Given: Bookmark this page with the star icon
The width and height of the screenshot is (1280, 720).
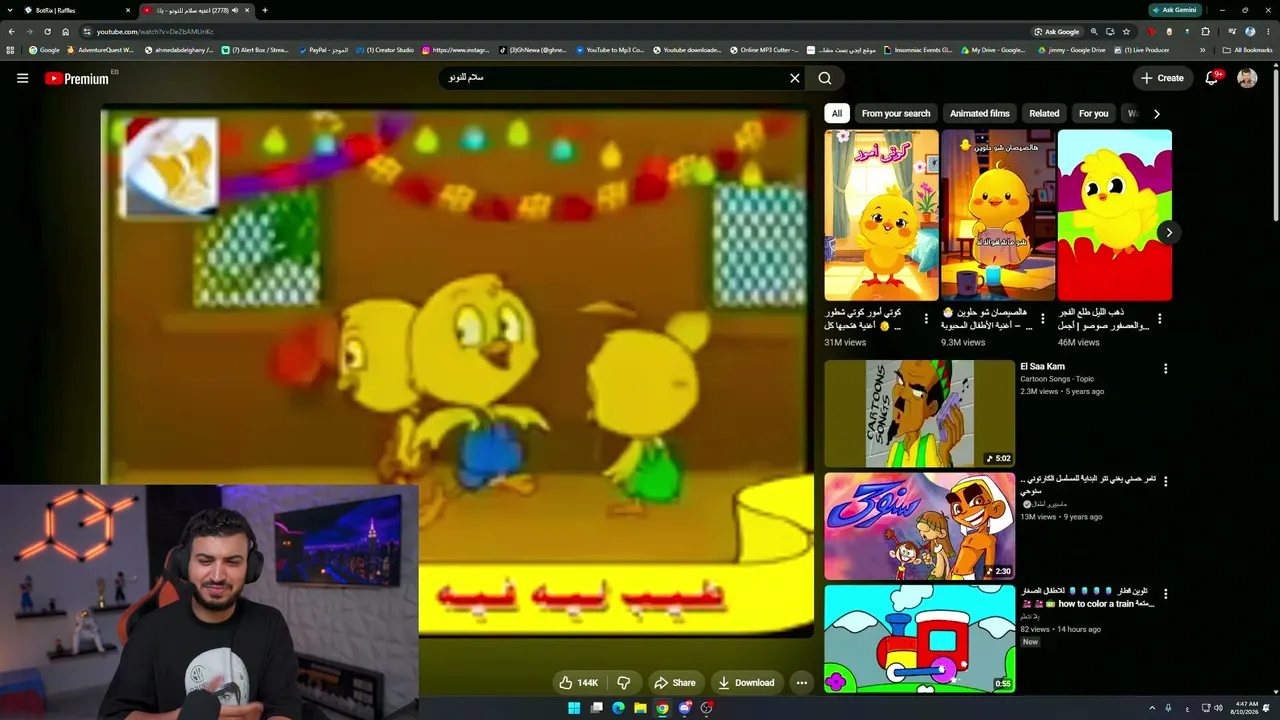Looking at the screenshot, I should tap(1126, 31).
